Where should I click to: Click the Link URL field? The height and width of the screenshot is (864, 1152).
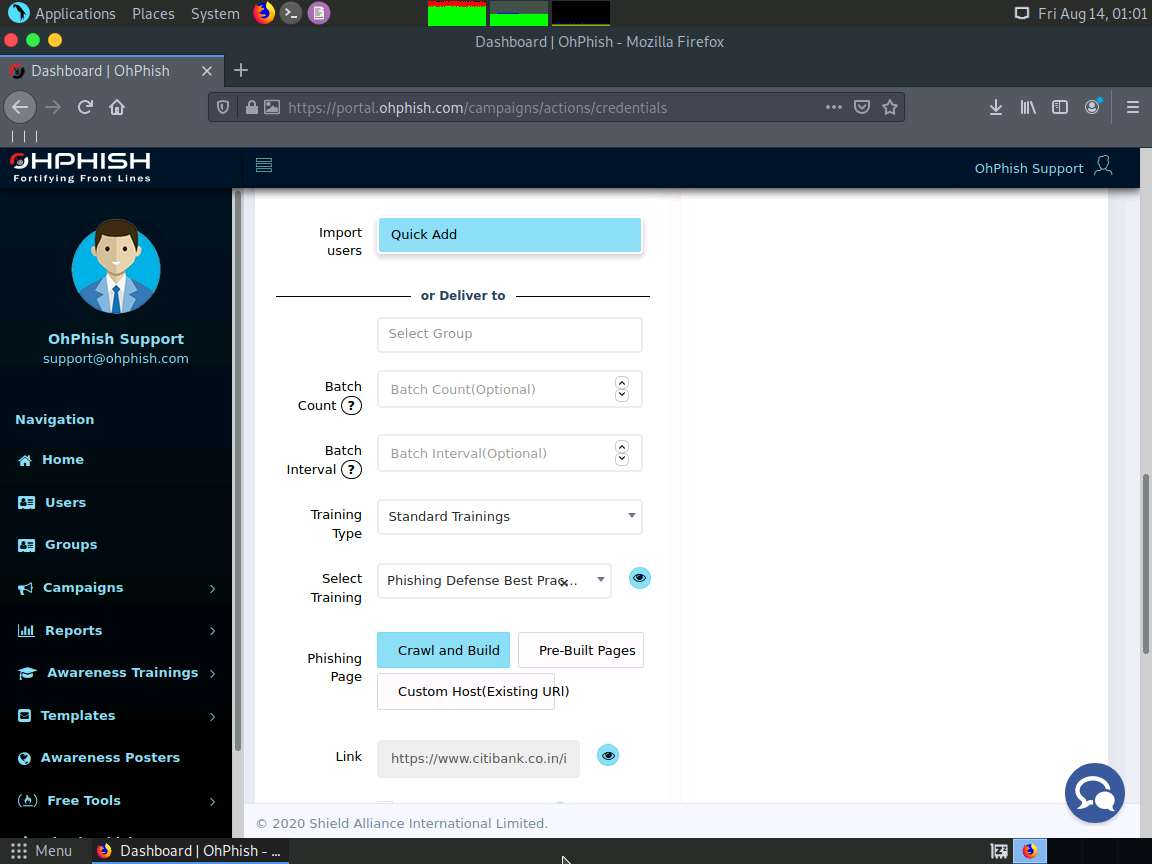pos(478,759)
